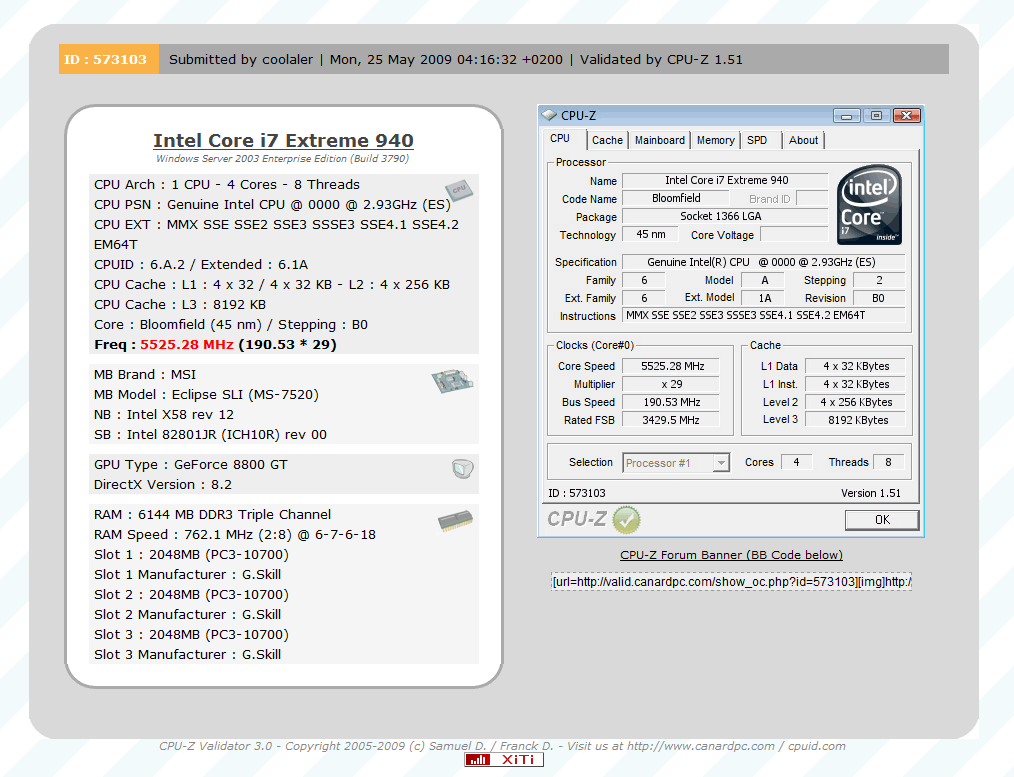This screenshot has height=777, width=1014.
Task: Open the Memory tab
Action: (x=715, y=140)
